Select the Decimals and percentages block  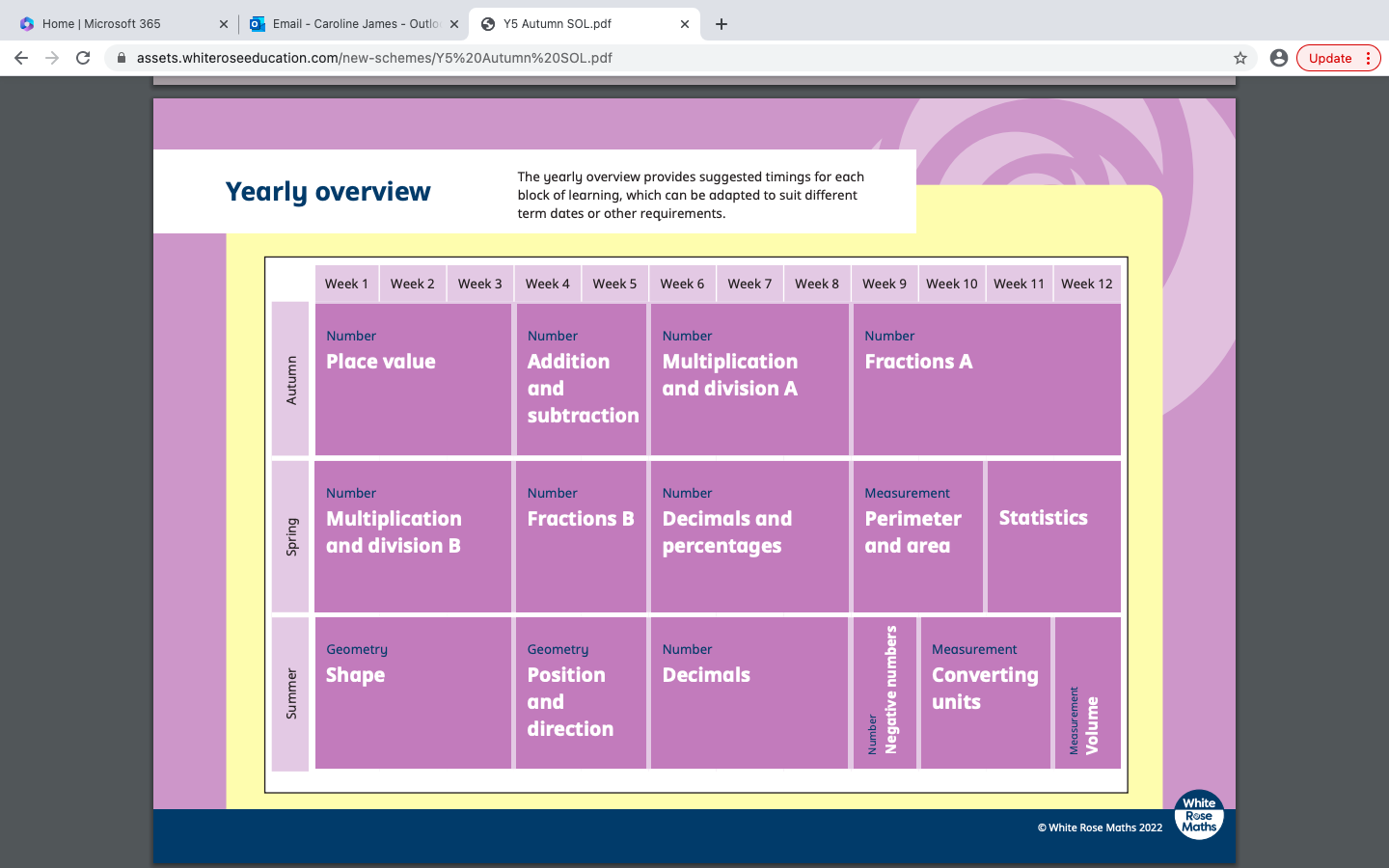pyautogui.click(x=749, y=536)
